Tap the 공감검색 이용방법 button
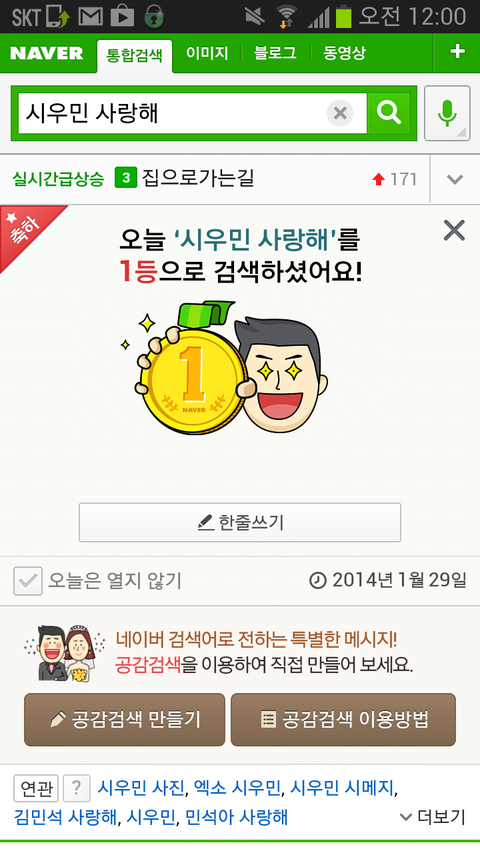 pos(343,719)
